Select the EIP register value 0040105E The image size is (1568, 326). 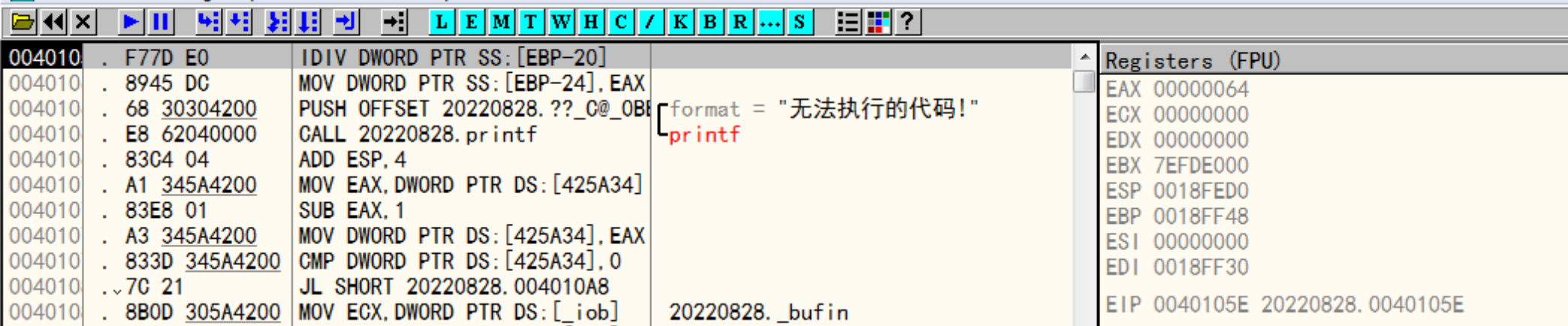click(1201, 305)
